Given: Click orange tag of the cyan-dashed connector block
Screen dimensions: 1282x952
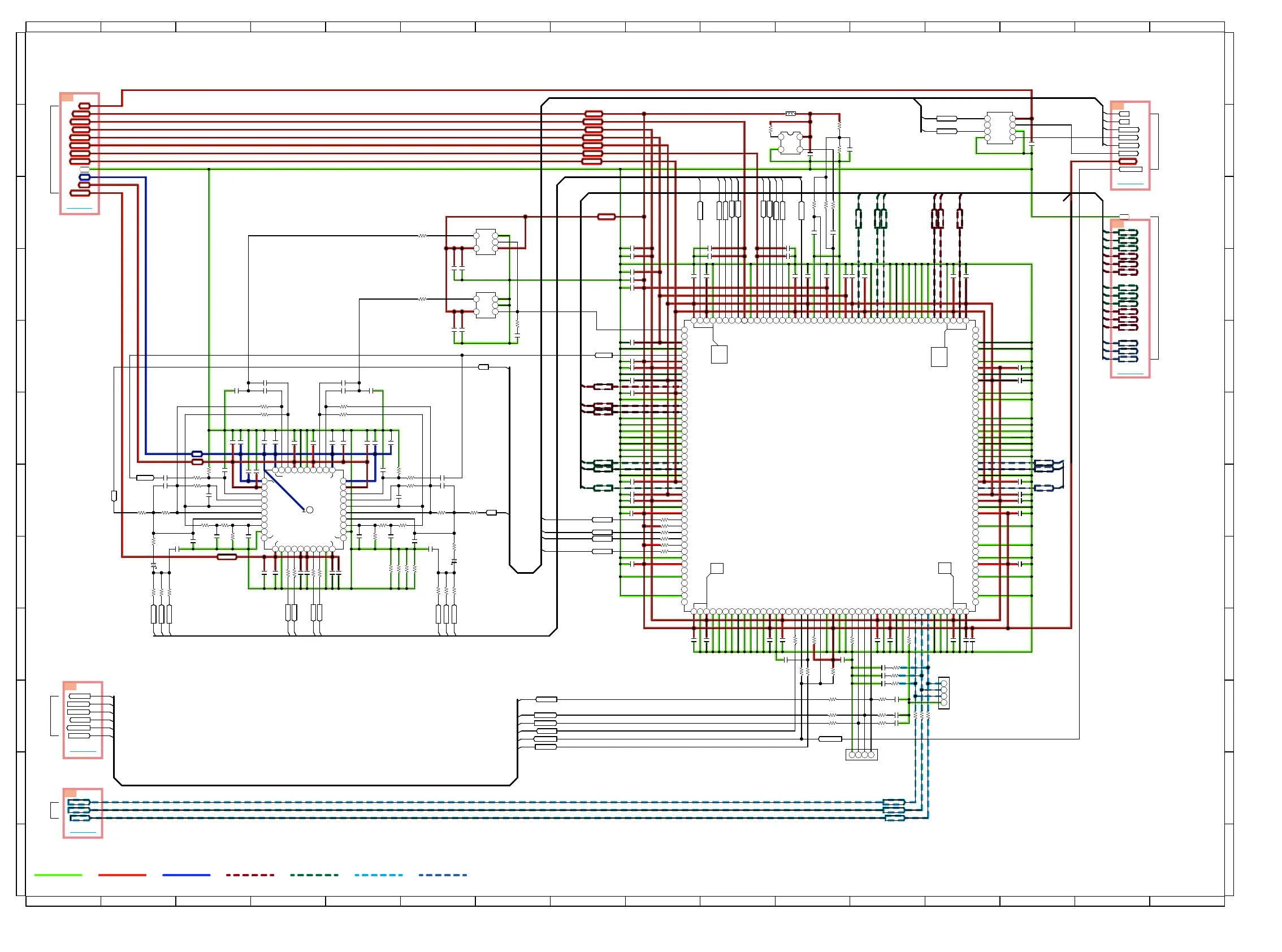Looking at the screenshot, I should coord(70,794).
